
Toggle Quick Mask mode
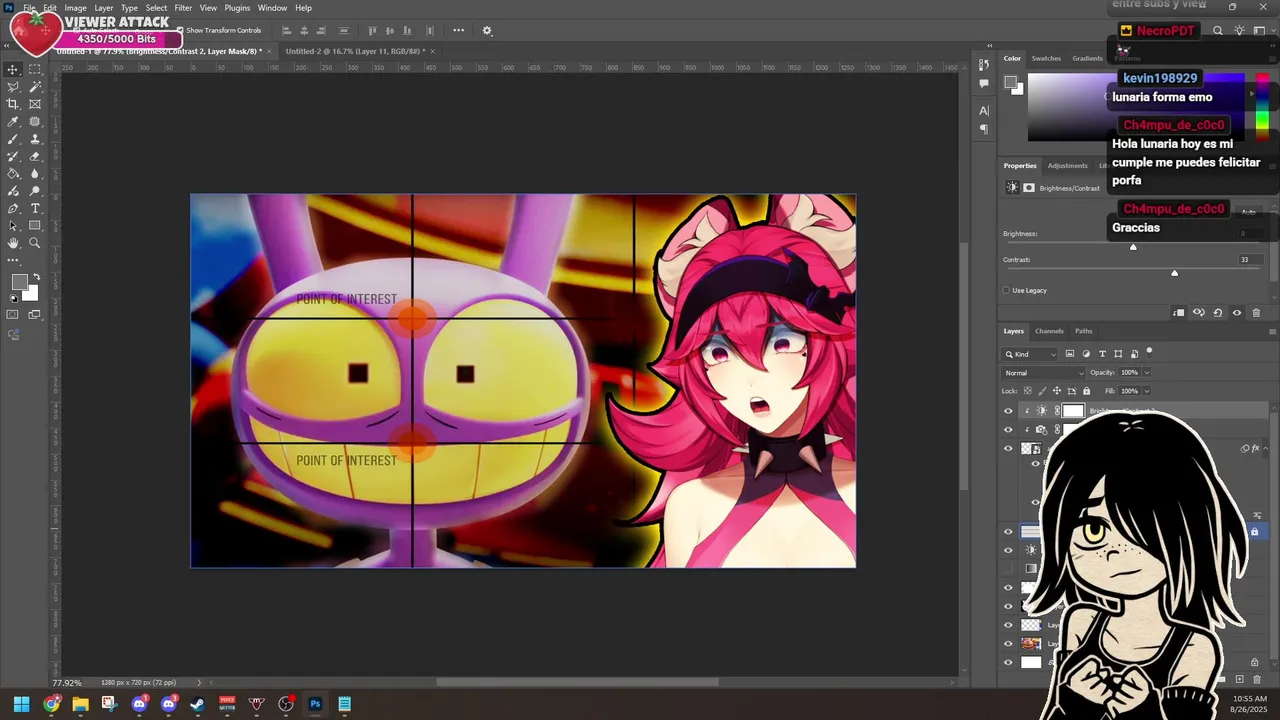(13, 315)
